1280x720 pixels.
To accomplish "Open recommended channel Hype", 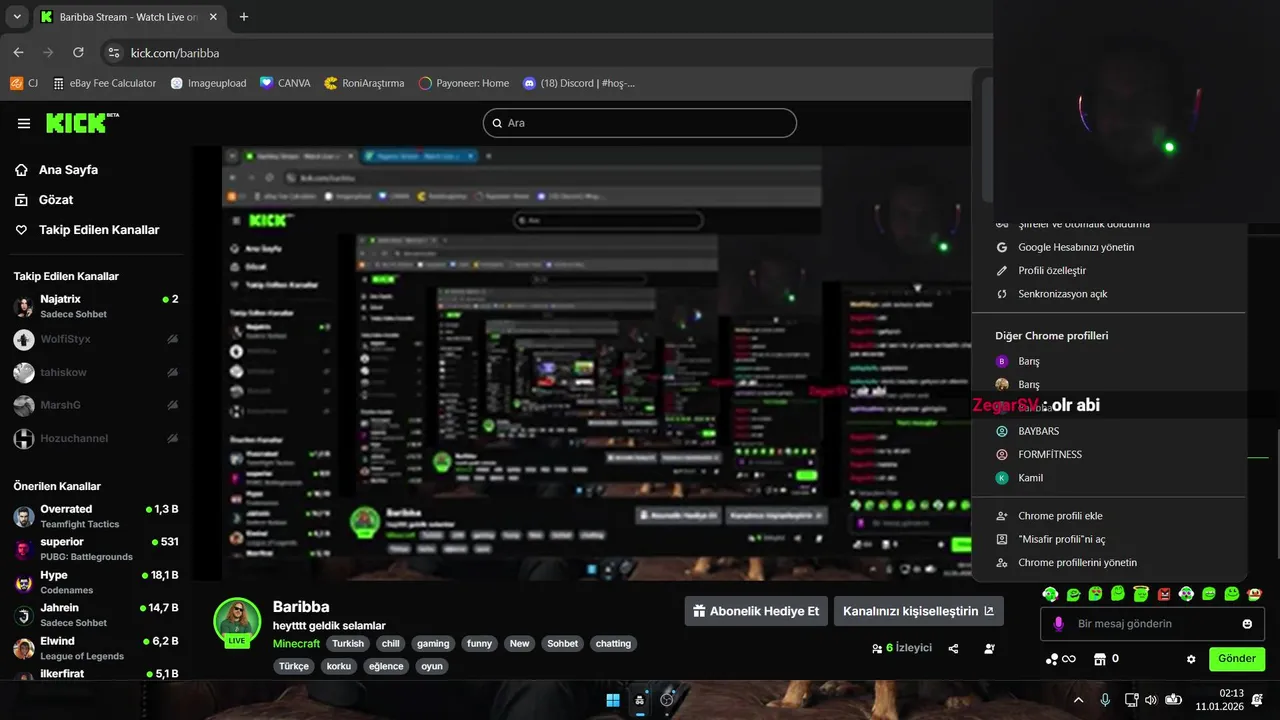I will coord(96,582).
